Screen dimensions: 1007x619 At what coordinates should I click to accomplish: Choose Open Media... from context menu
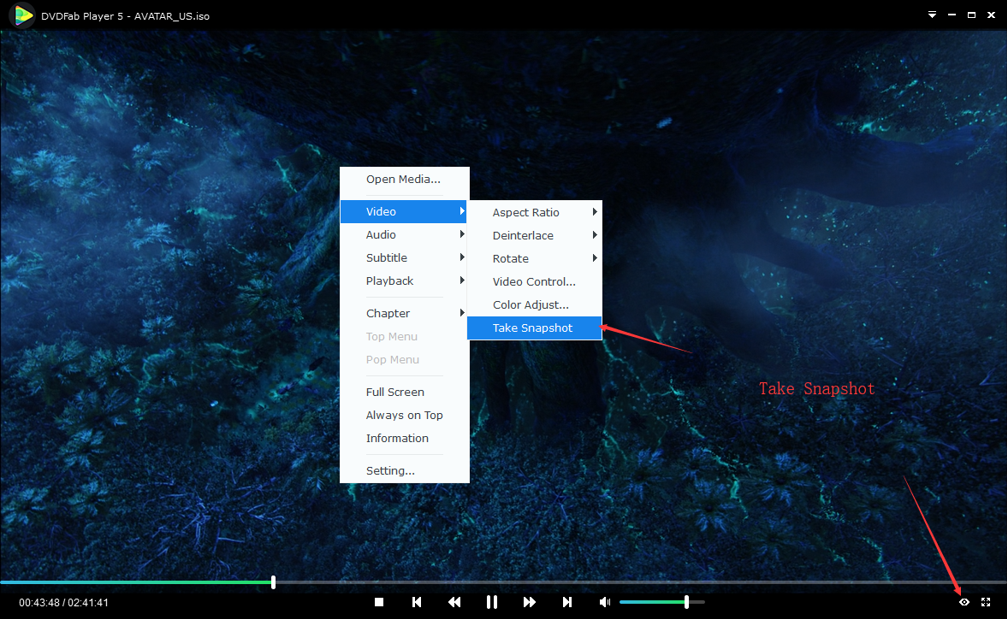tap(405, 179)
